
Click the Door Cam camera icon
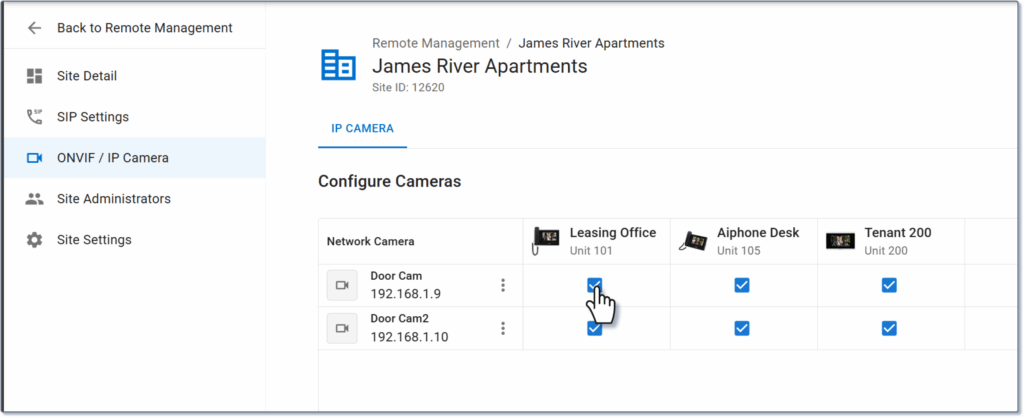point(342,285)
